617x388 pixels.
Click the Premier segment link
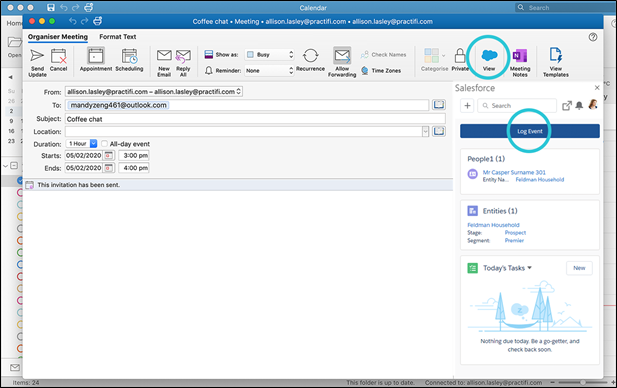pos(514,240)
